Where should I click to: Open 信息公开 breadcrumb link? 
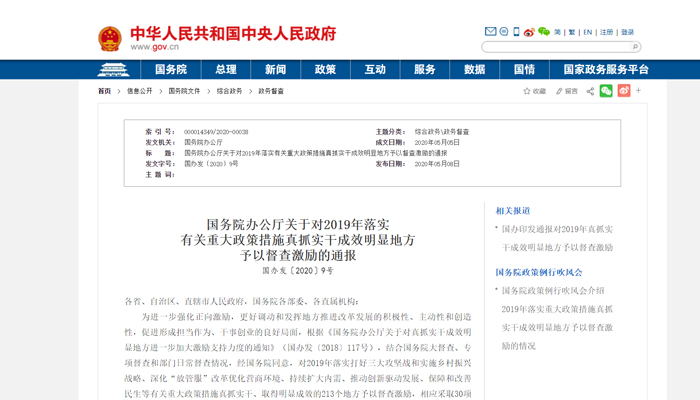click(139, 91)
